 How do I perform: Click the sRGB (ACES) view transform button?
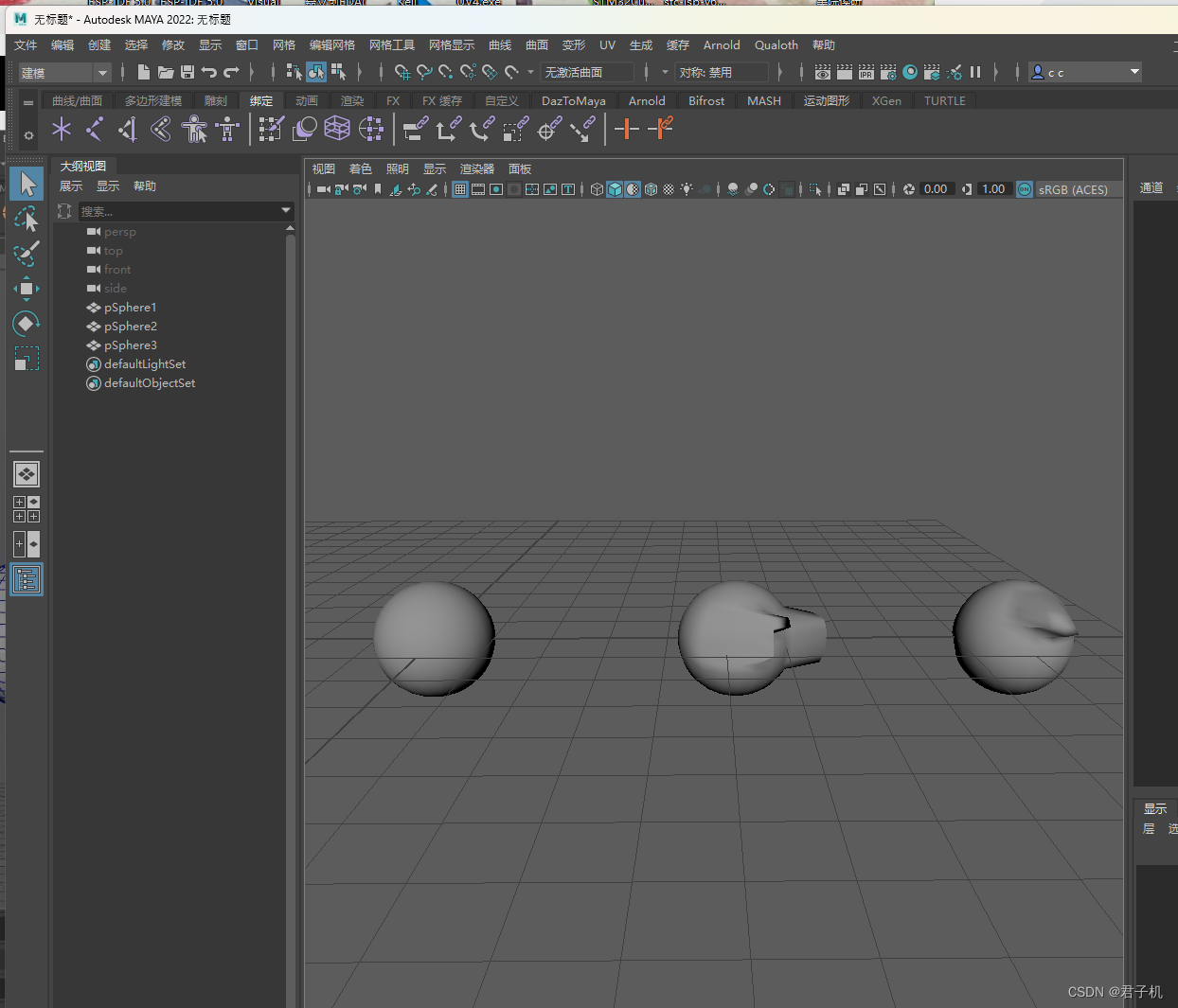[1072, 189]
